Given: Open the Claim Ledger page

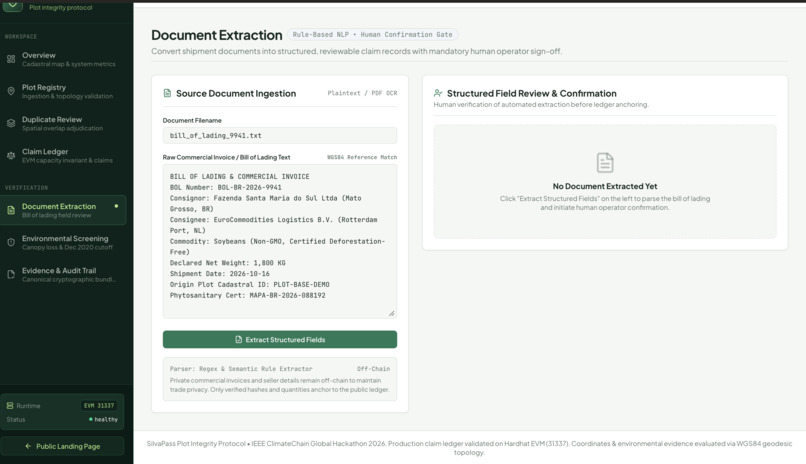Looking at the screenshot, I should coord(63,156).
